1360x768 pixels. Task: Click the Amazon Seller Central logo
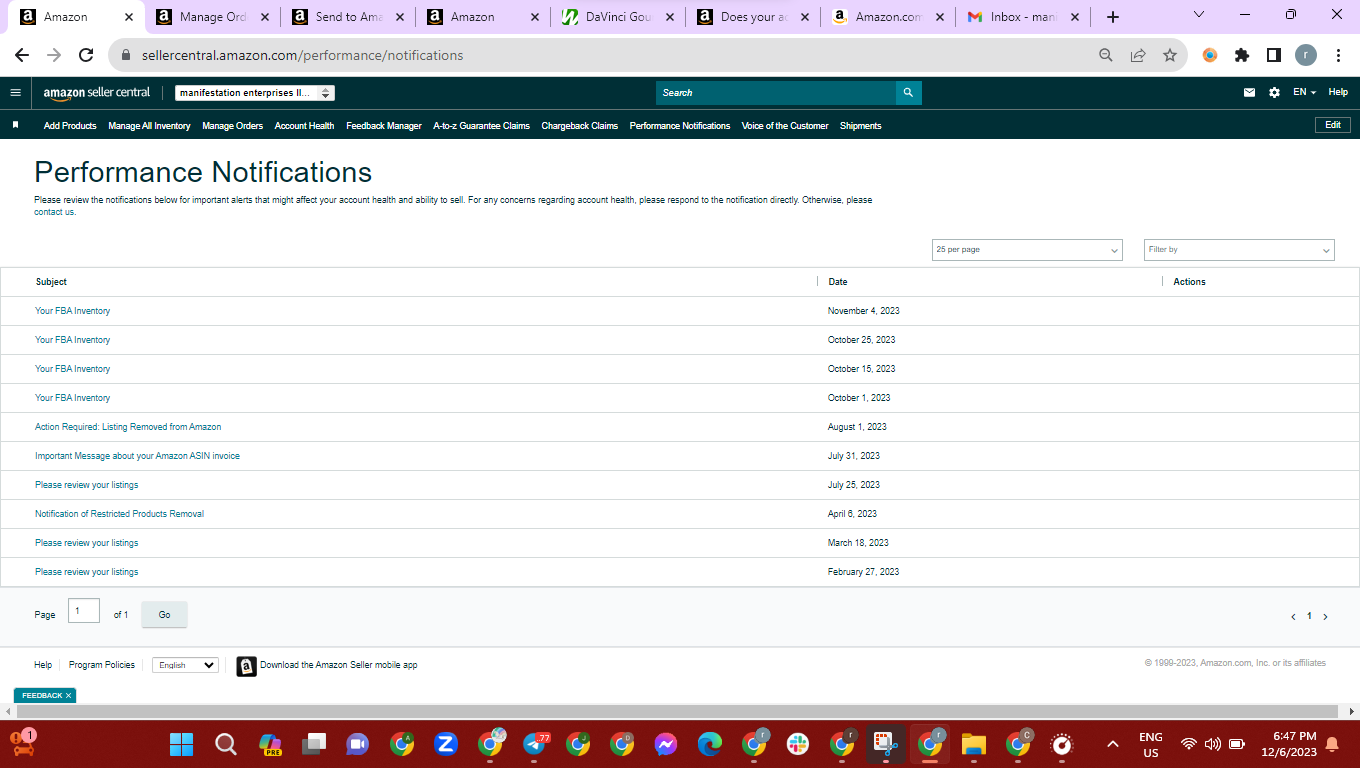pyautogui.click(x=97, y=93)
